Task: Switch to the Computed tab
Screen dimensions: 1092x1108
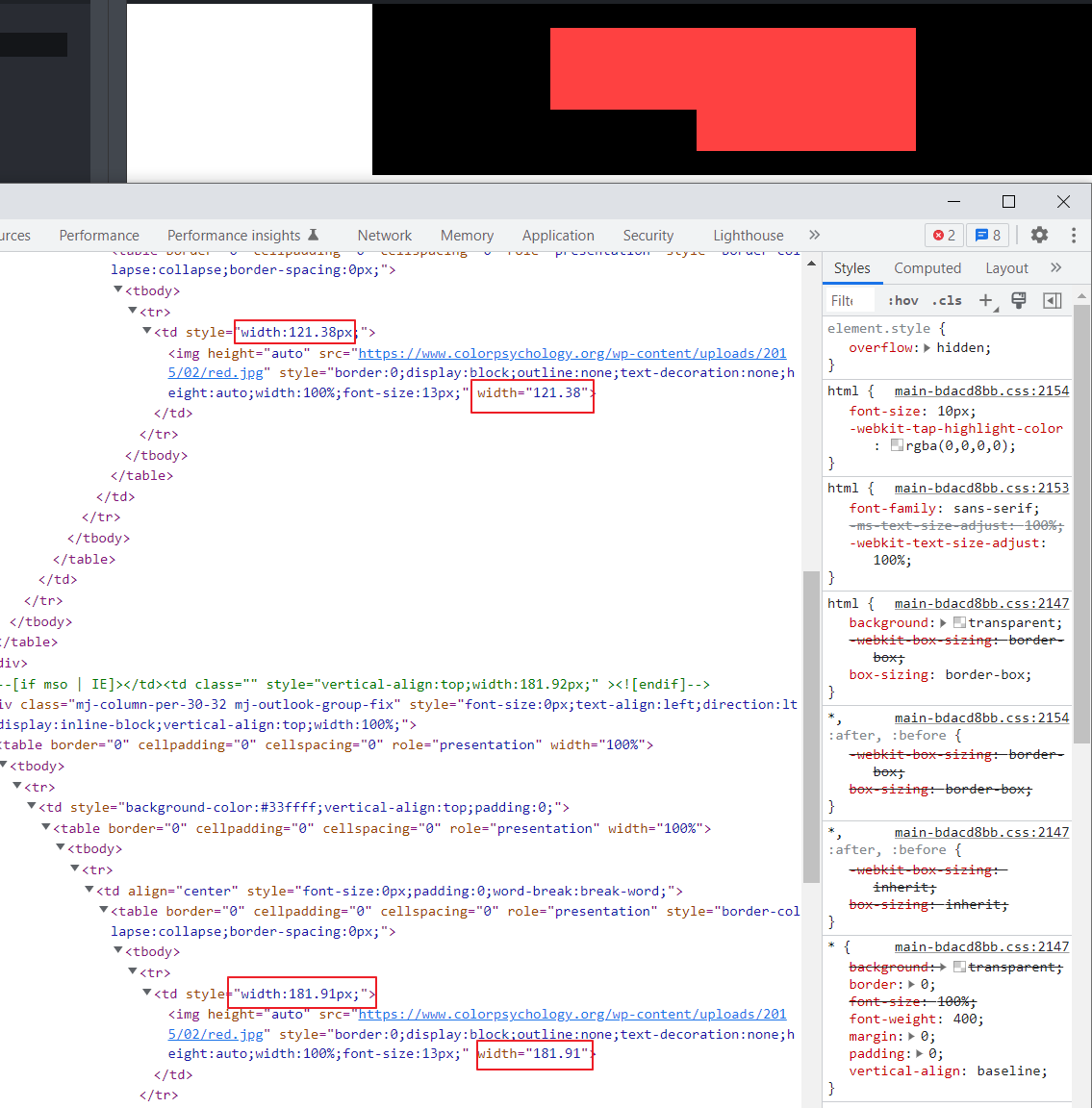Action: click(x=927, y=267)
